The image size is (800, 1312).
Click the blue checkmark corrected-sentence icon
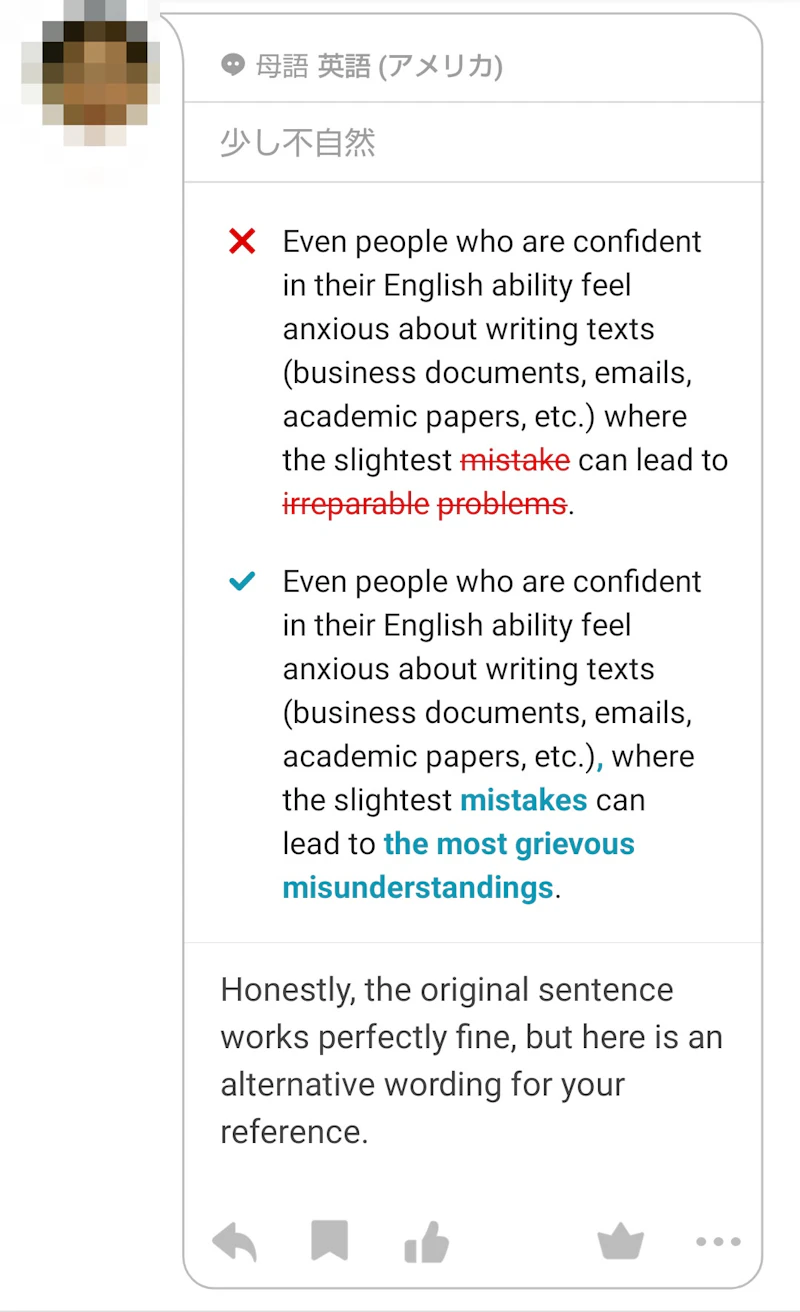242,581
